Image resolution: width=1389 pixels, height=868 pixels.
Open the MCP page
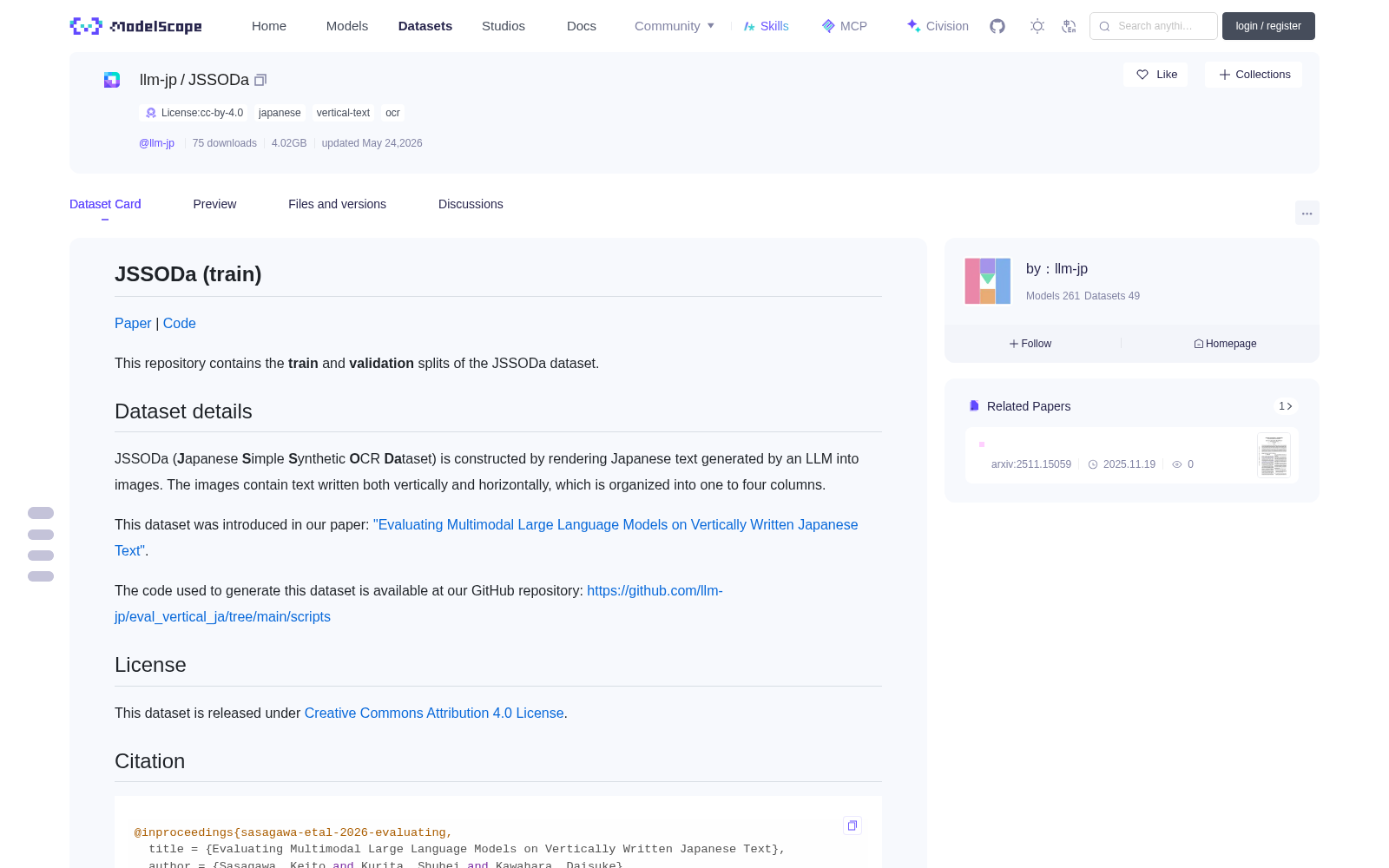pos(845,26)
